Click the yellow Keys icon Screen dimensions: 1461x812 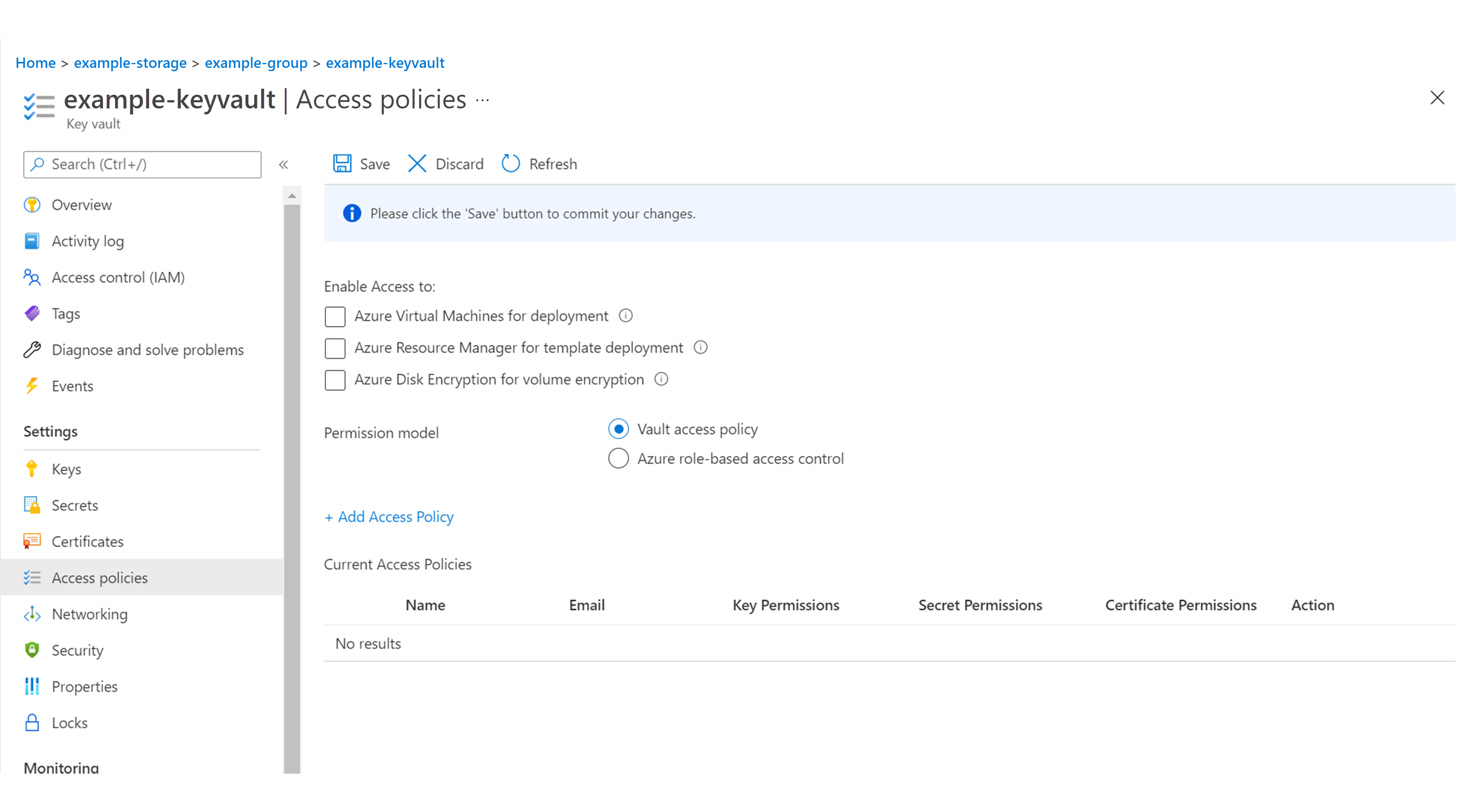click(32, 468)
